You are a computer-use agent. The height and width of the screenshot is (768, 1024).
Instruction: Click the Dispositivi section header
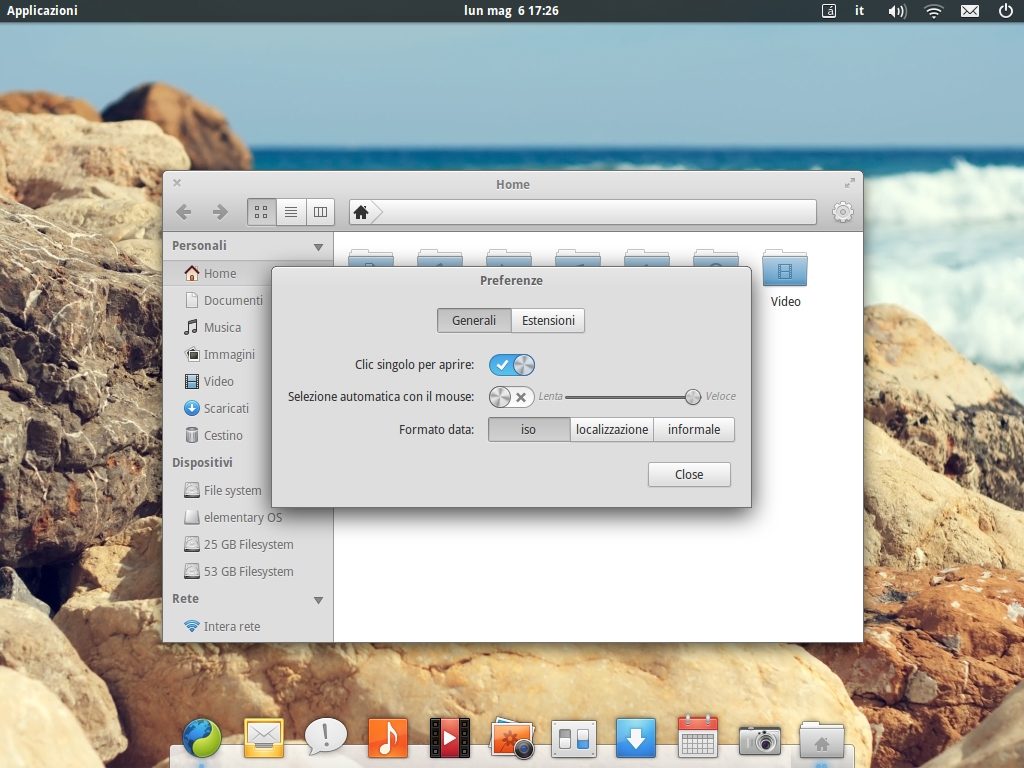[202, 462]
